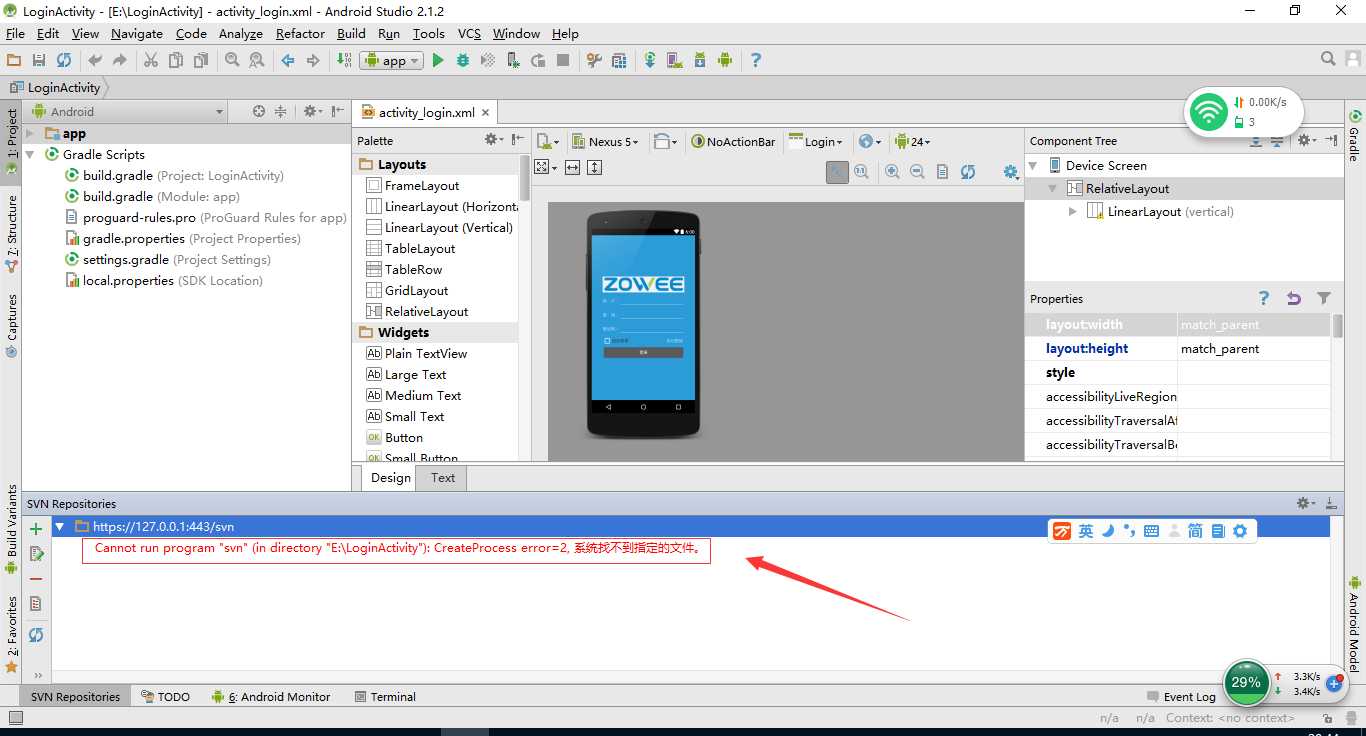Select proguard-rules.pro file in tree
Image resolution: width=1366 pixels, height=736 pixels.
point(205,217)
